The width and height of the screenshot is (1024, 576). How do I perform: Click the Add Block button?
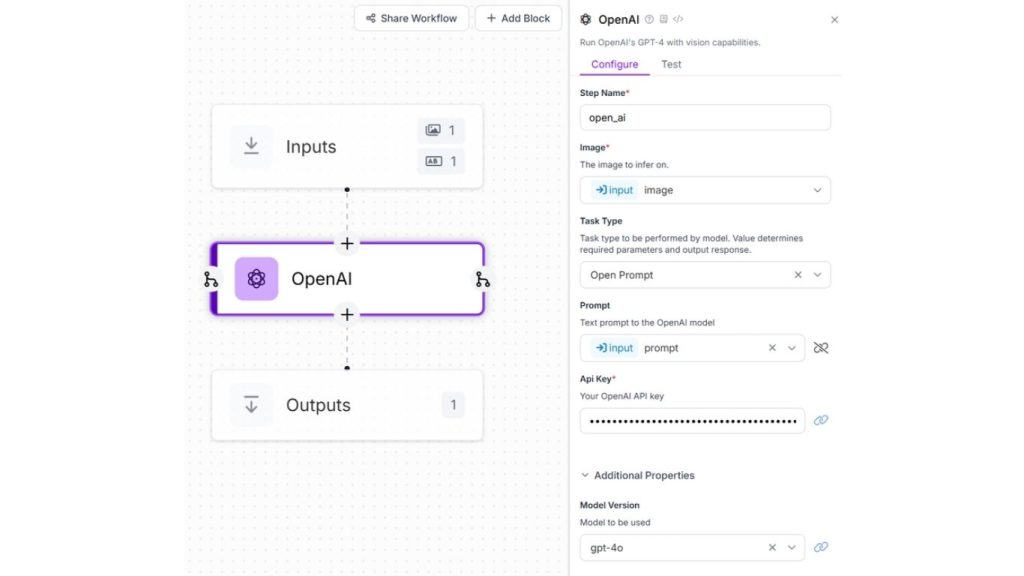pyautogui.click(x=518, y=18)
